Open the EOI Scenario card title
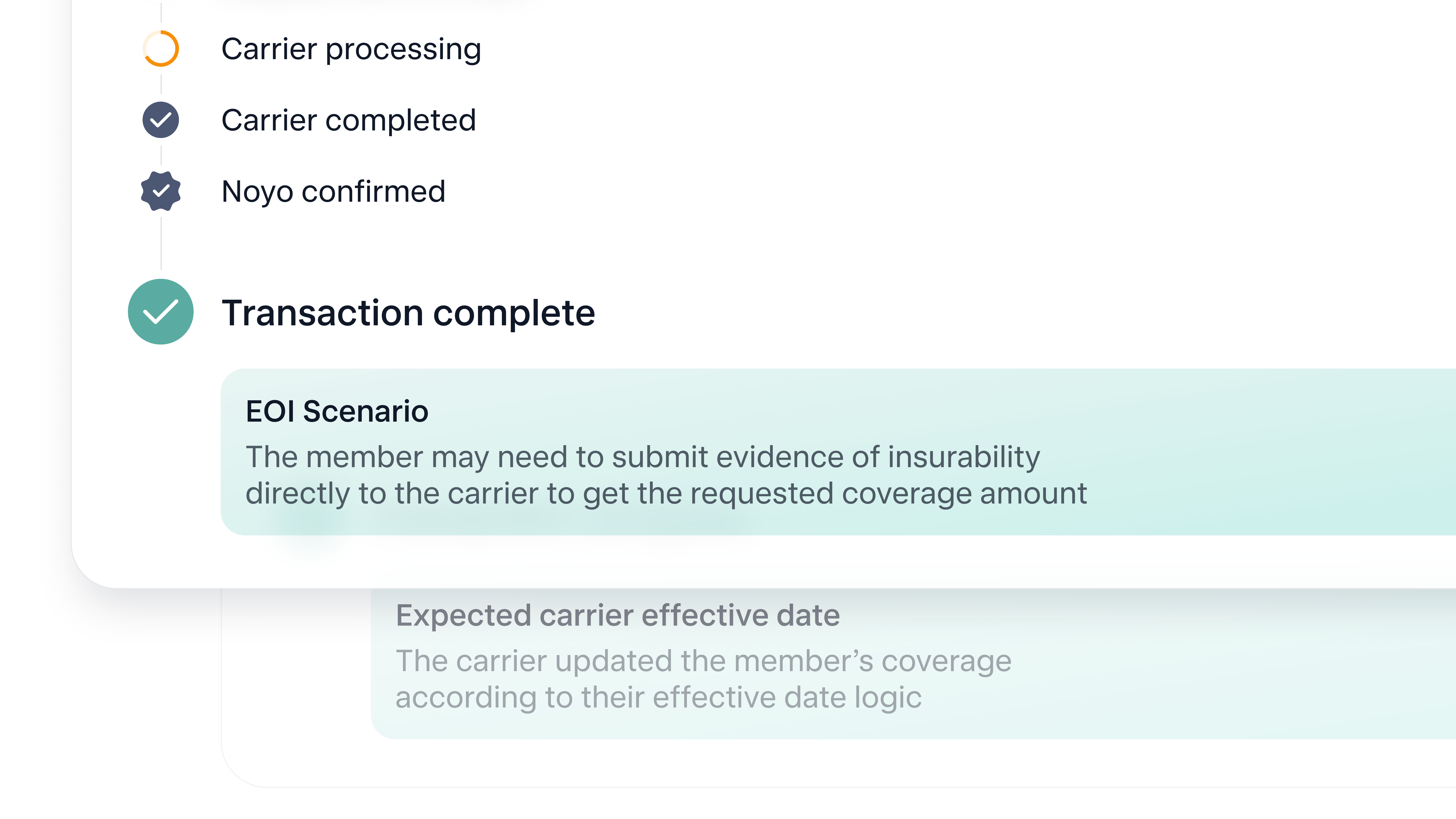This screenshot has height=819, width=1456. point(337,411)
